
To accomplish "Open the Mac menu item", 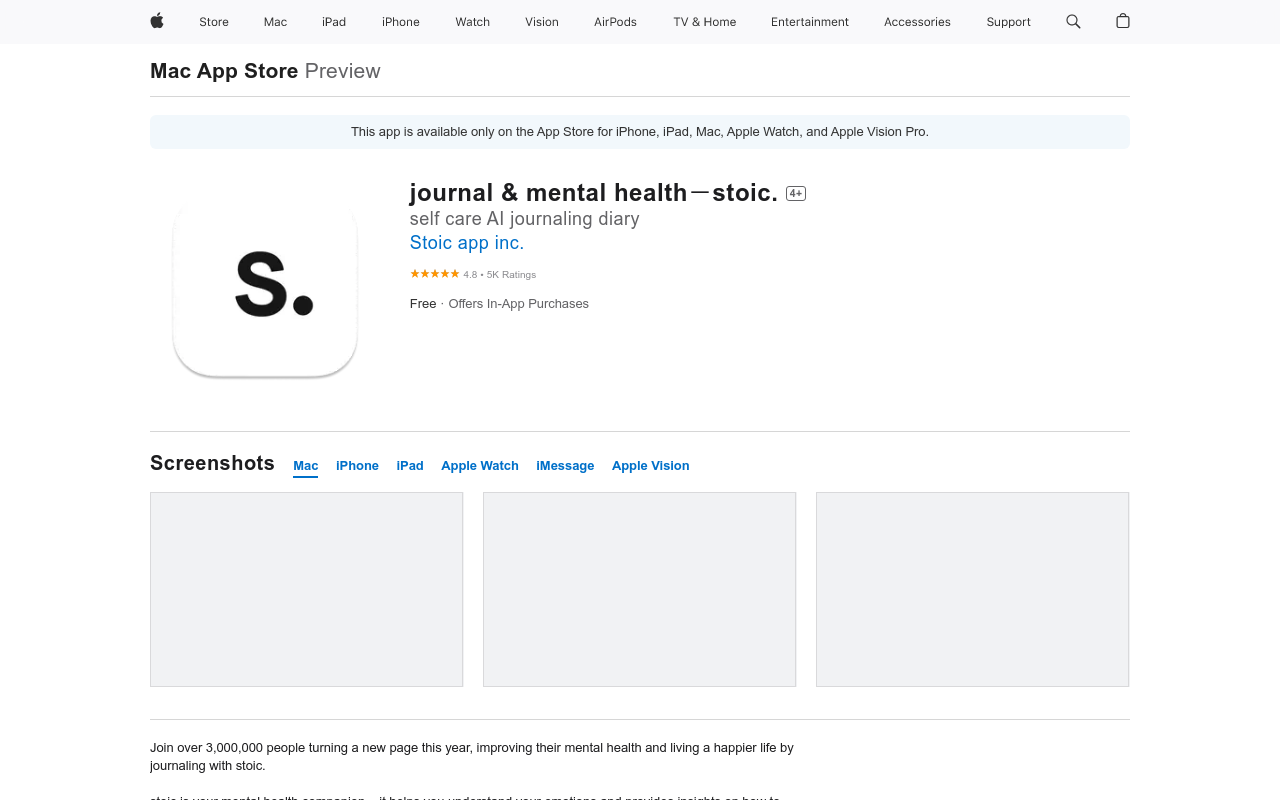I will [x=275, y=22].
